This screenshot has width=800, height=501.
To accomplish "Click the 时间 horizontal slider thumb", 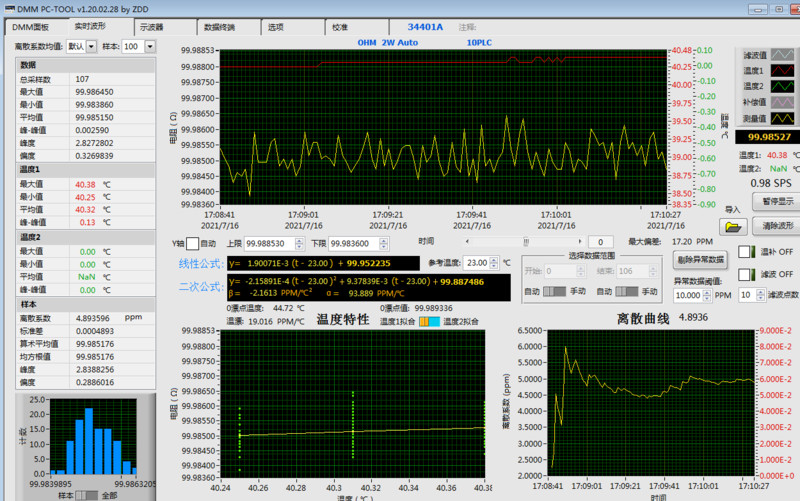I will pos(526,242).
